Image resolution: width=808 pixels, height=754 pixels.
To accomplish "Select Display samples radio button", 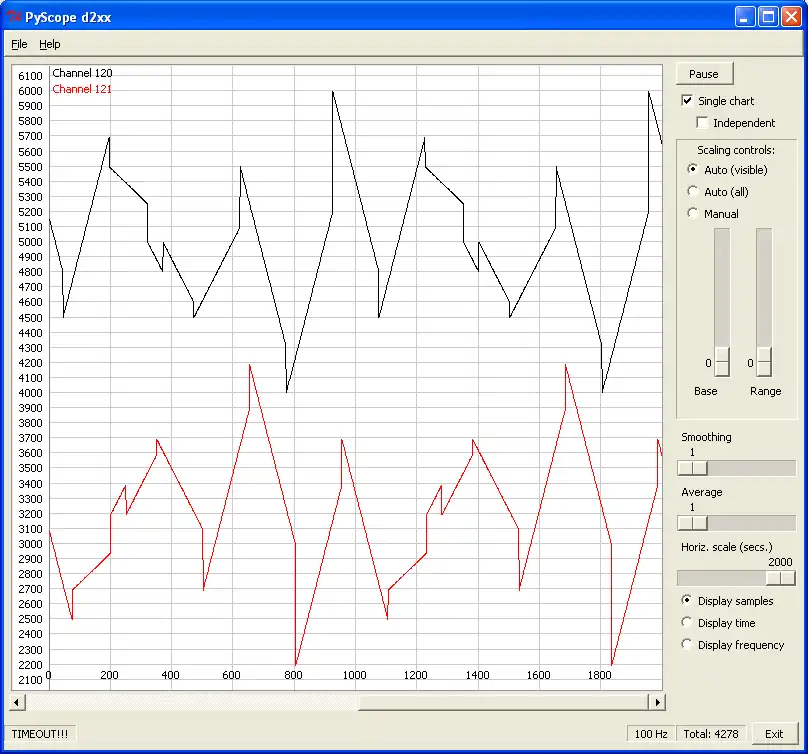I will click(x=687, y=601).
